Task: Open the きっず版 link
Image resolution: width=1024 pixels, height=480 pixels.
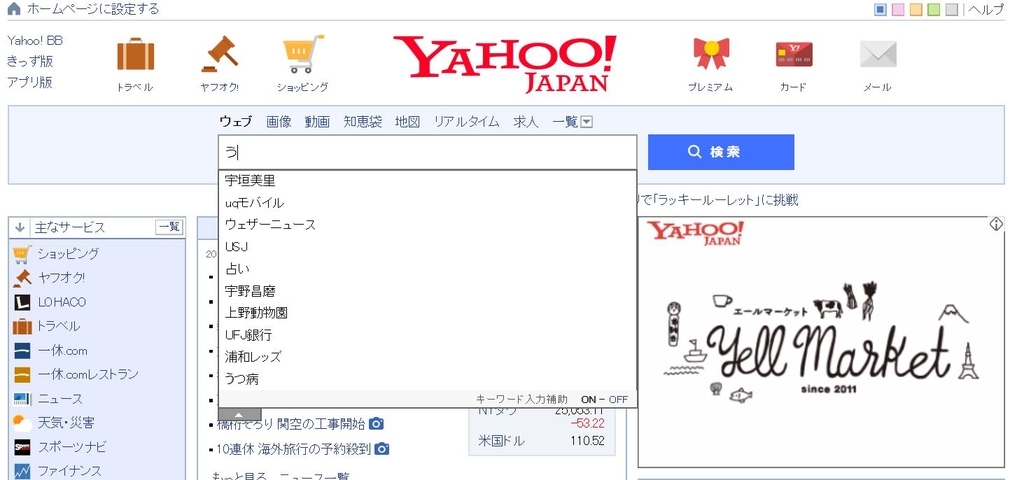Action: click(30, 61)
